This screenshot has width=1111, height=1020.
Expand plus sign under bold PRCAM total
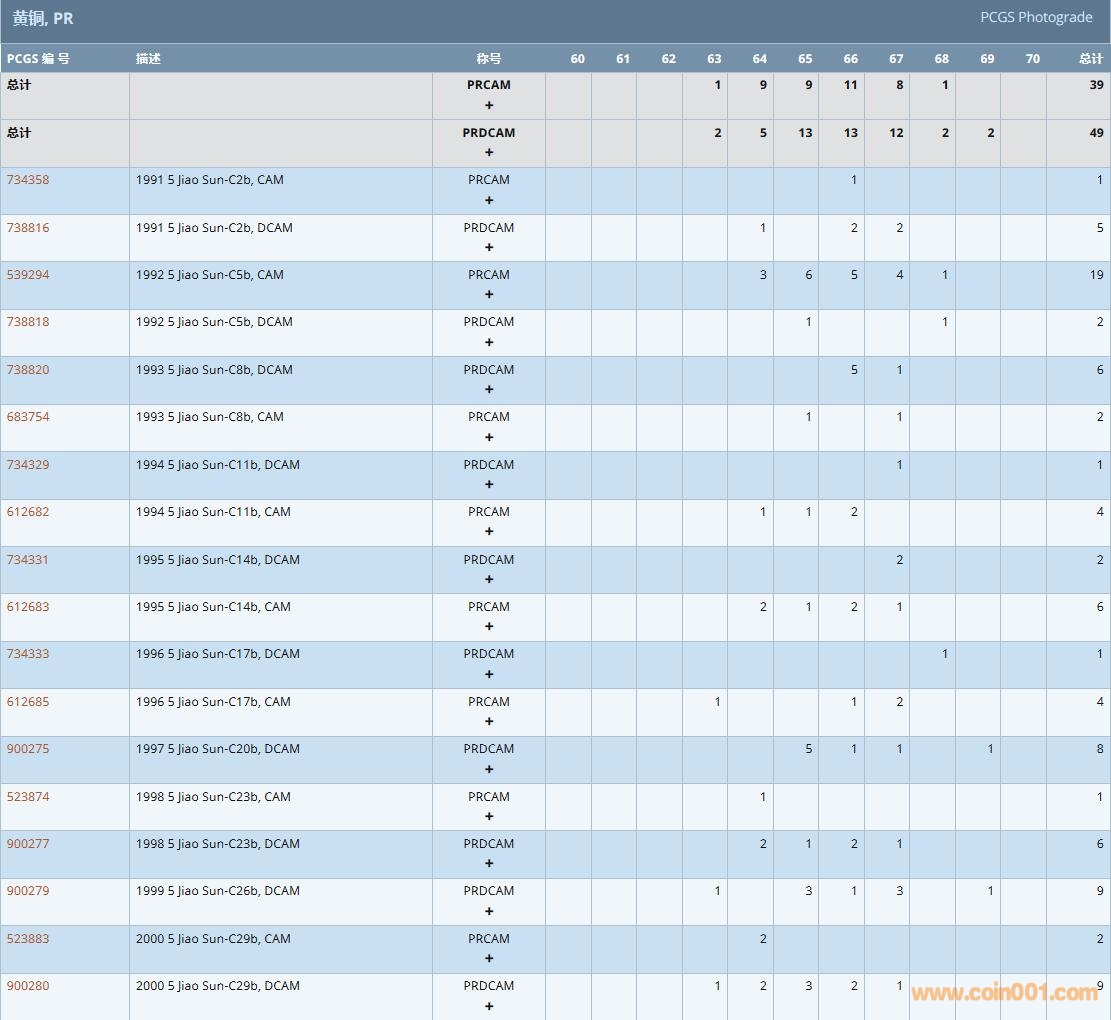tap(489, 105)
